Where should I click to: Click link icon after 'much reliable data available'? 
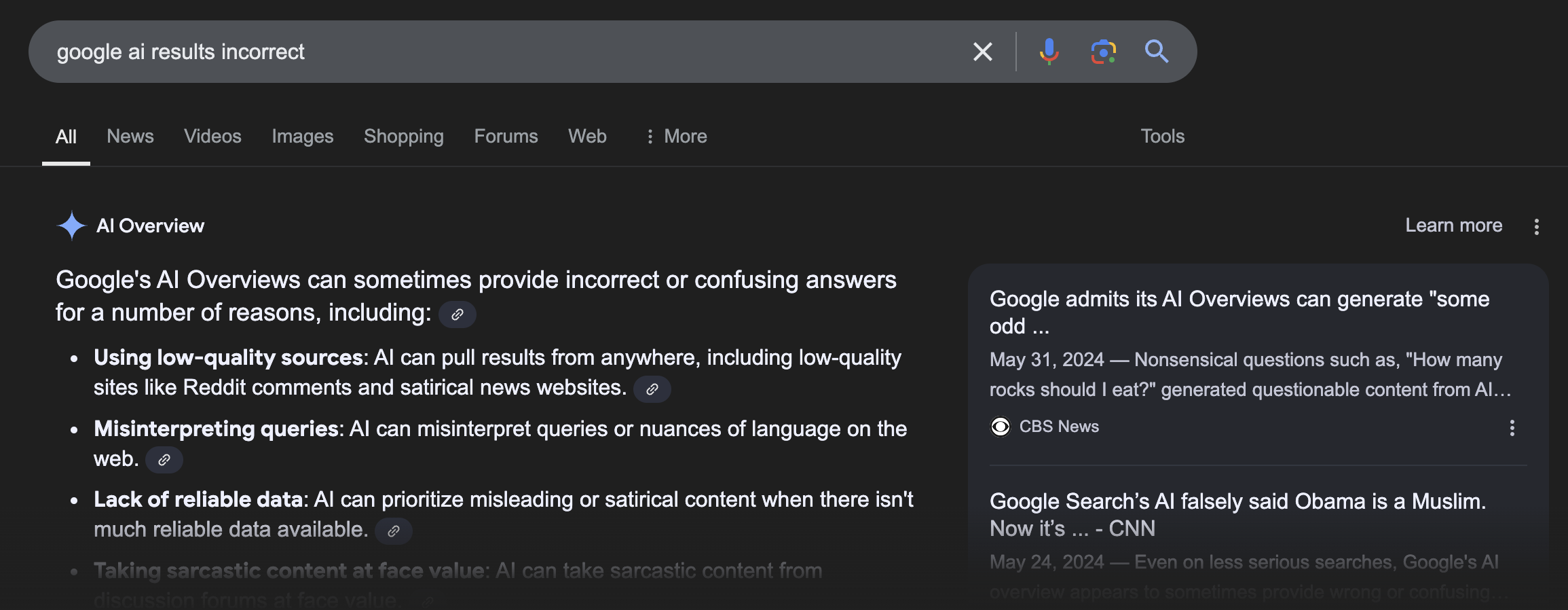click(394, 531)
